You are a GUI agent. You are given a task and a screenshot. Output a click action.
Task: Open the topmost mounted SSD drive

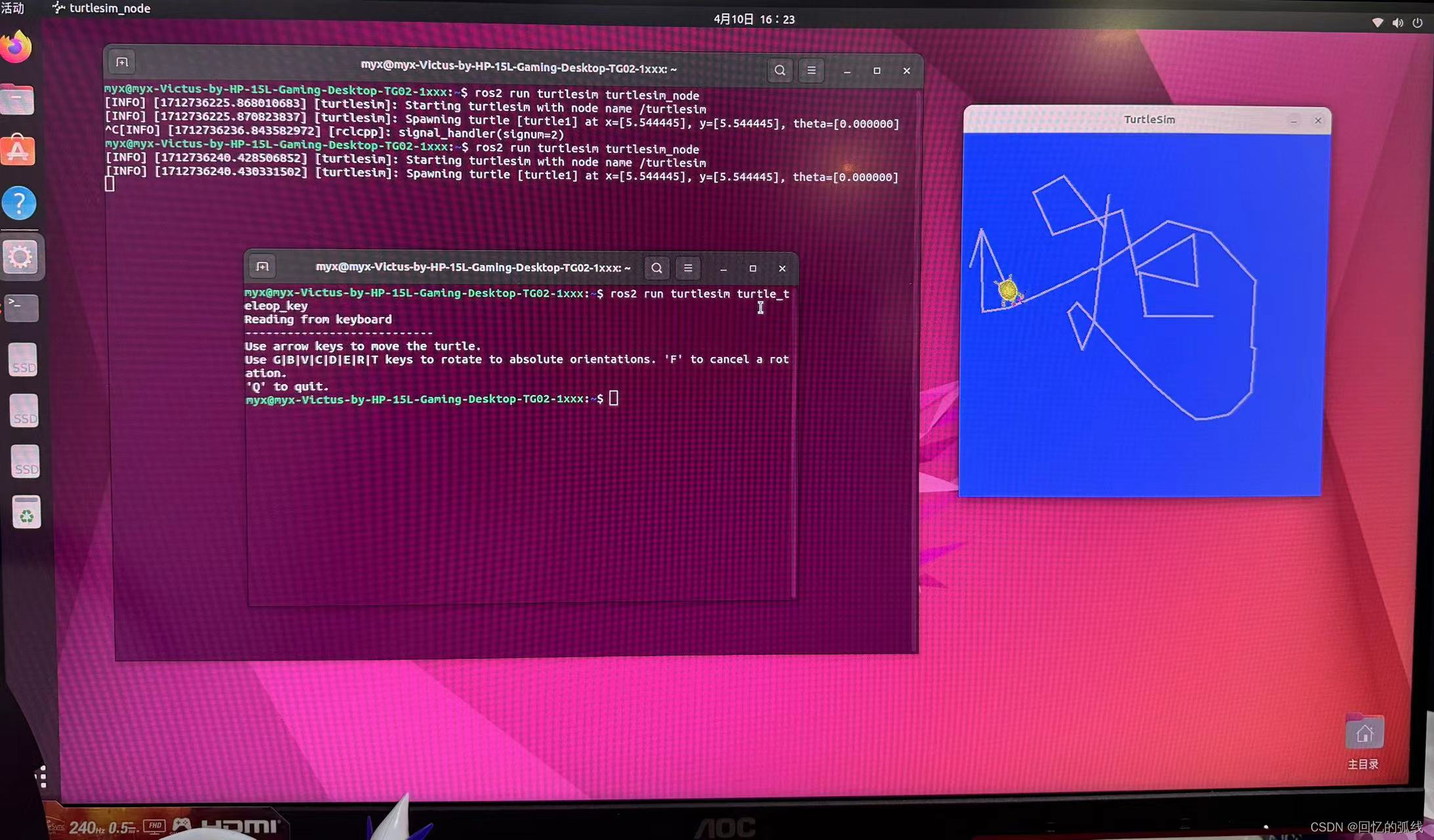click(23, 360)
